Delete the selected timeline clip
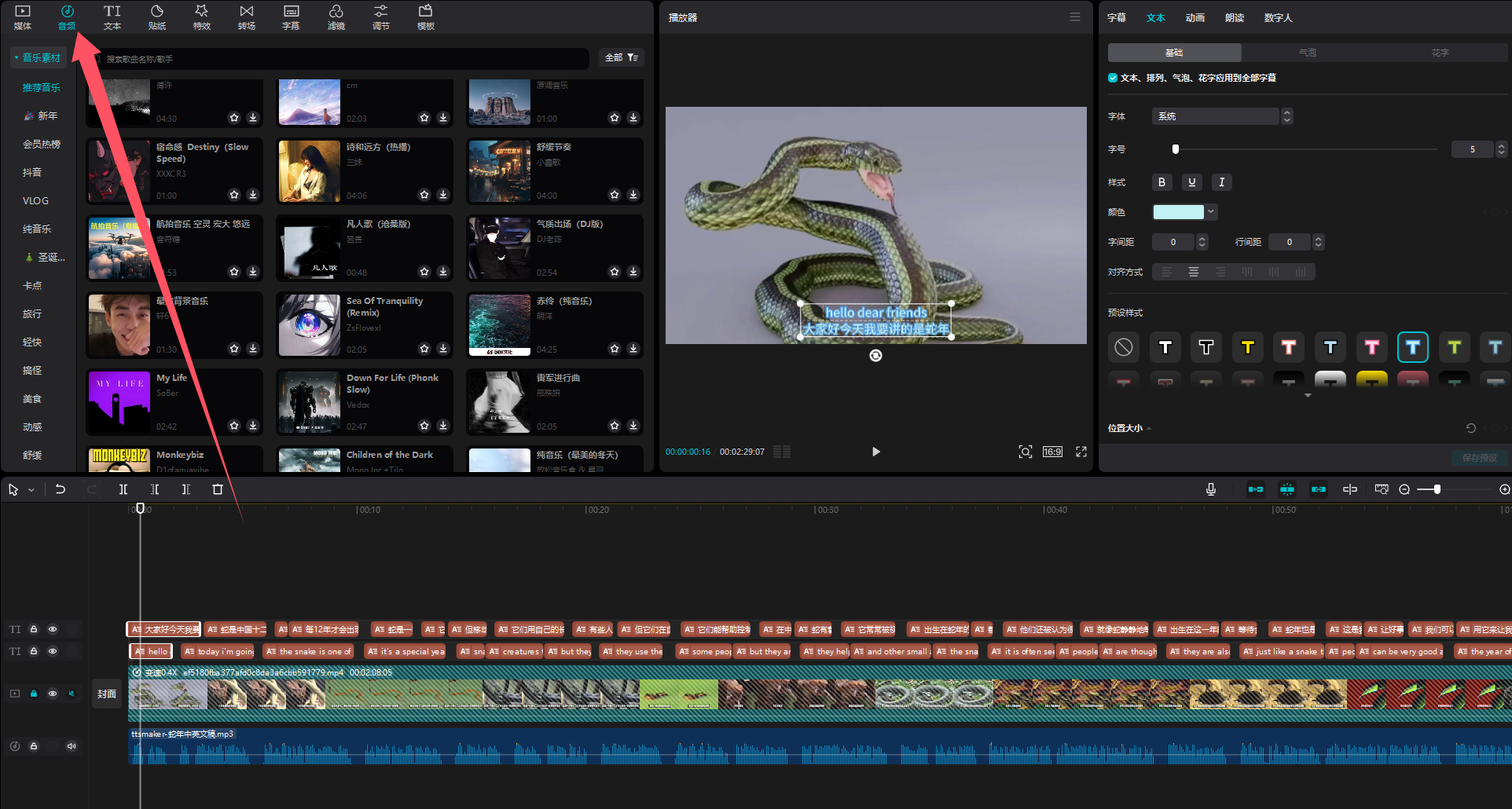Screen dimensions: 1512x809 pos(218,489)
